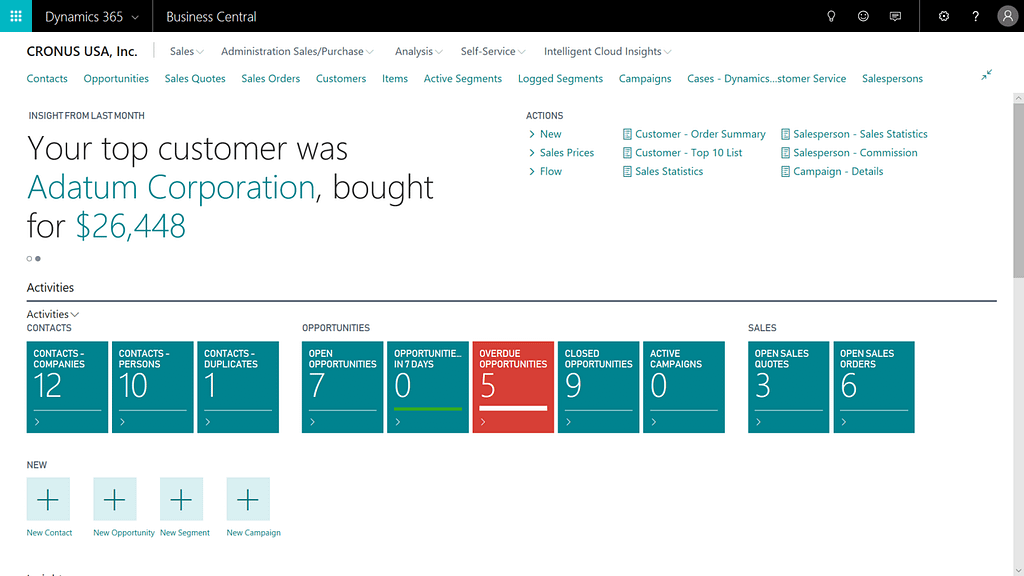Screen dimensions: 1024x576
Task: Click the Salesperson - Commission report icon
Action: point(785,153)
